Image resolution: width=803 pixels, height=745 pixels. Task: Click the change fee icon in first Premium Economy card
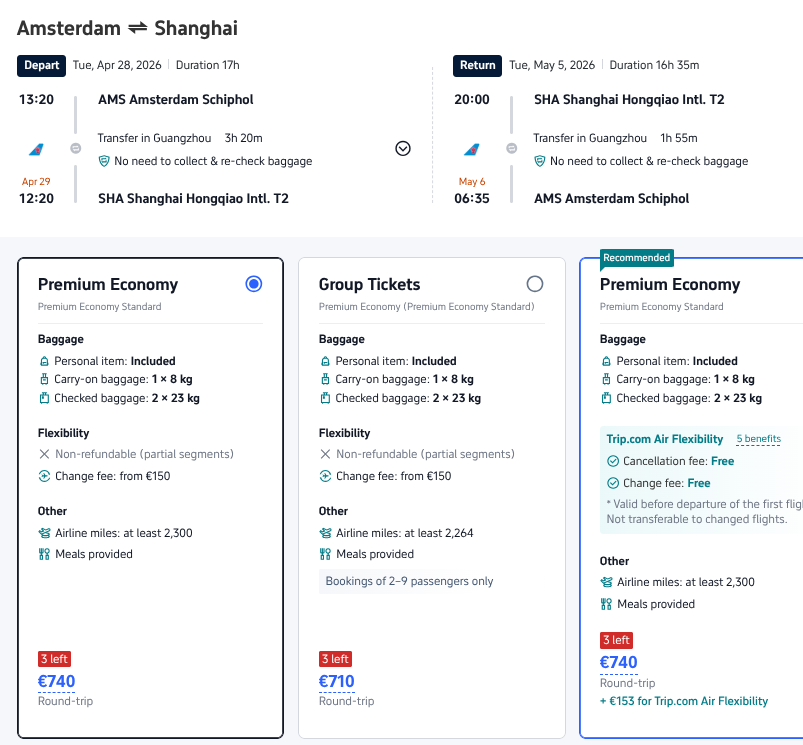44,476
